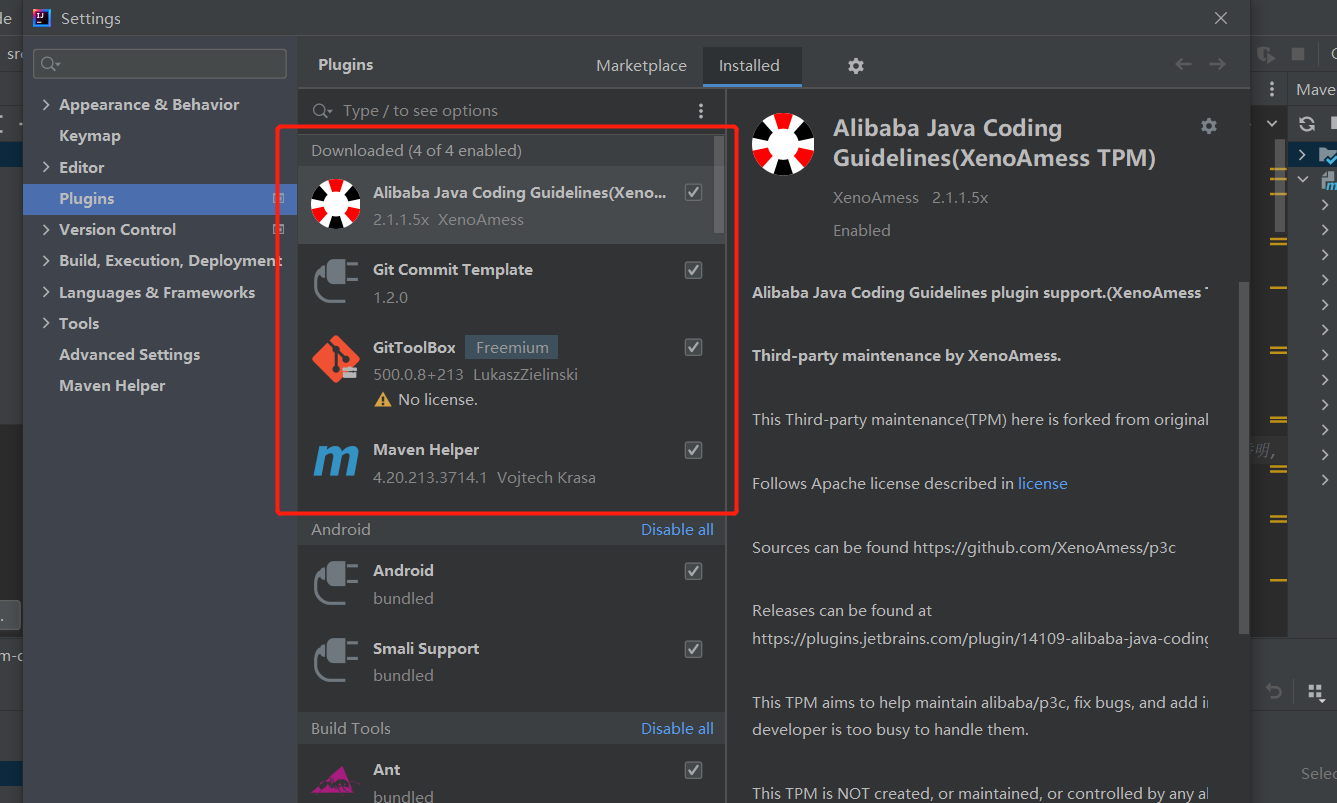1337x803 pixels.
Task: Select the Git Commit Template plugin name
Action: coord(453,270)
